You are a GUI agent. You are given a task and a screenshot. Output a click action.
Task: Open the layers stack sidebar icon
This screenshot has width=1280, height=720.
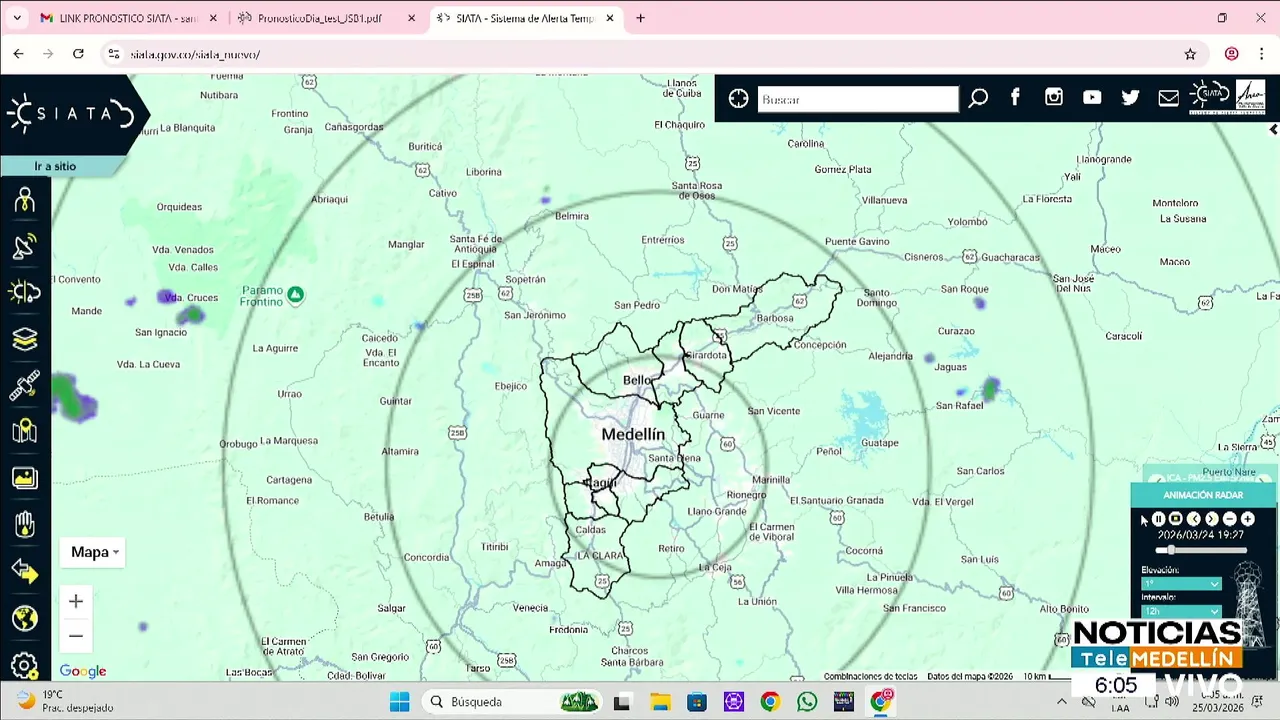coord(25,339)
